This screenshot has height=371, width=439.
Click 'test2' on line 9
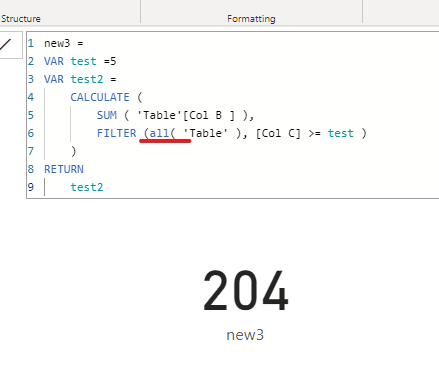[x=87, y=187]
